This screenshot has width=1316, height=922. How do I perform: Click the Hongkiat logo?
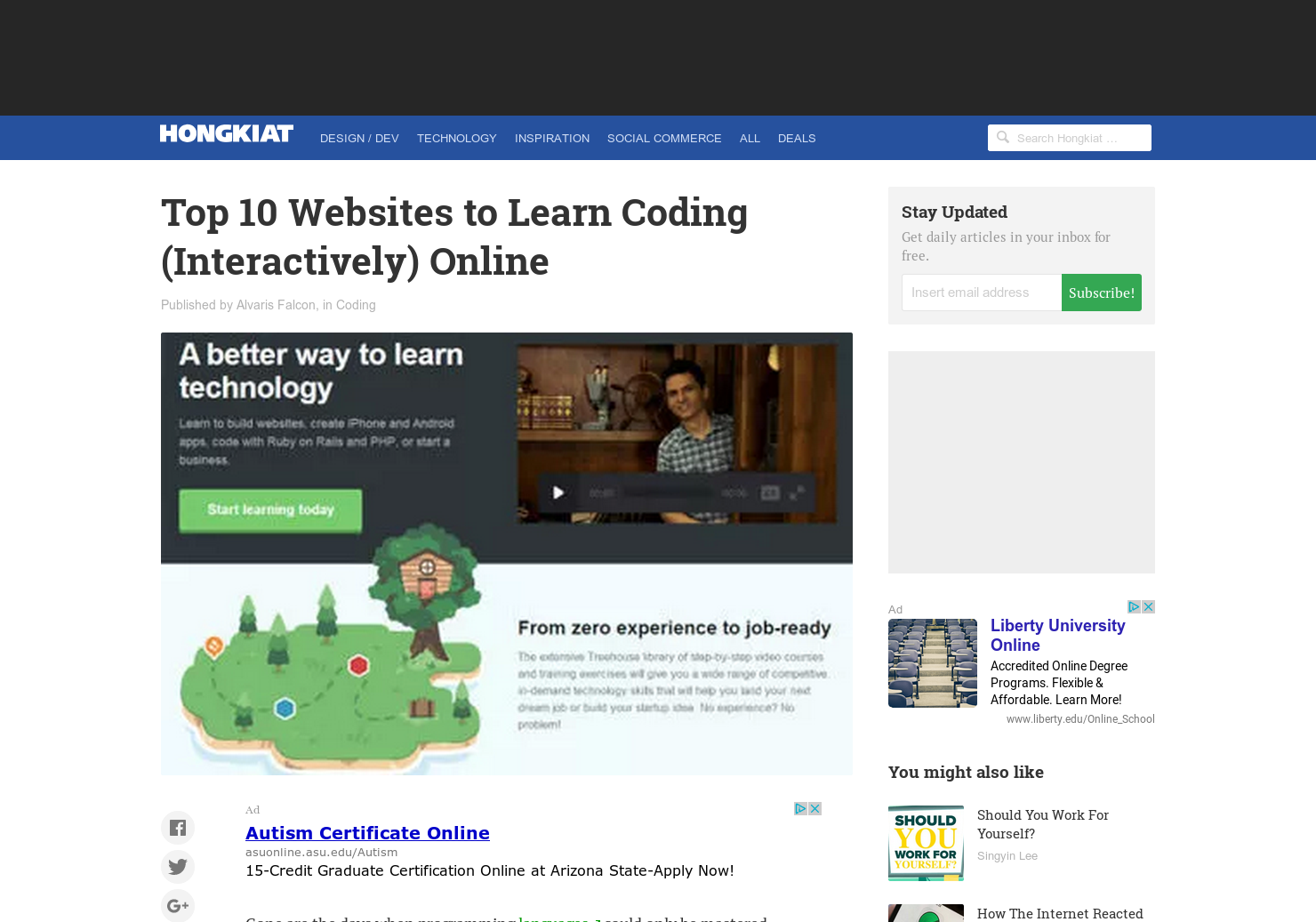click(226, 132)
